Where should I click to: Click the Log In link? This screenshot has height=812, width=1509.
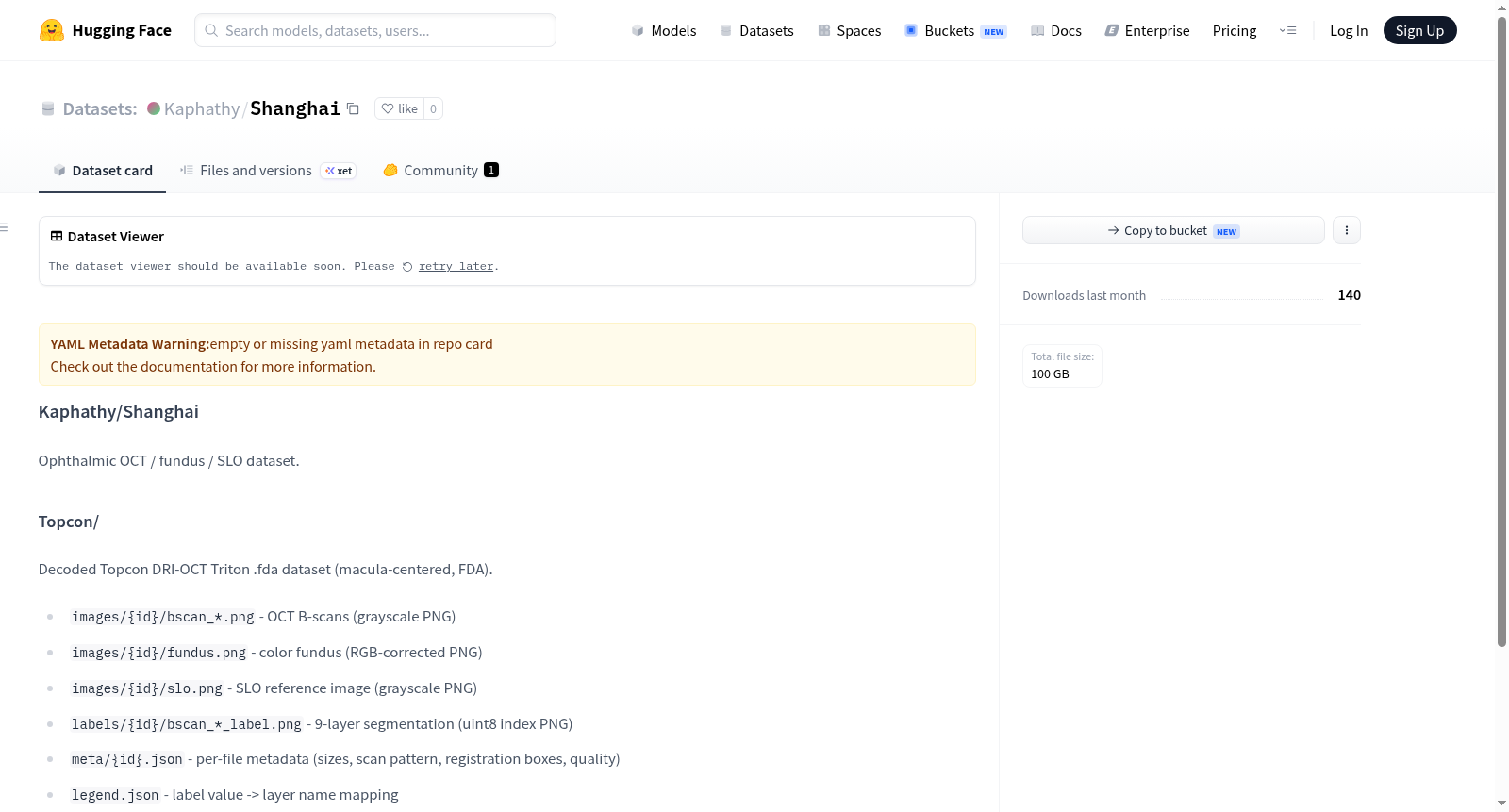coord(1349,30)
